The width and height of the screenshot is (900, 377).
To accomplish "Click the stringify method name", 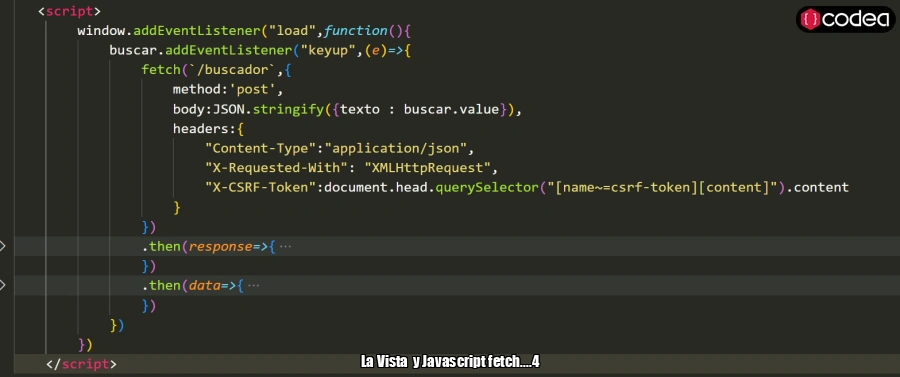I will point(288,109).
